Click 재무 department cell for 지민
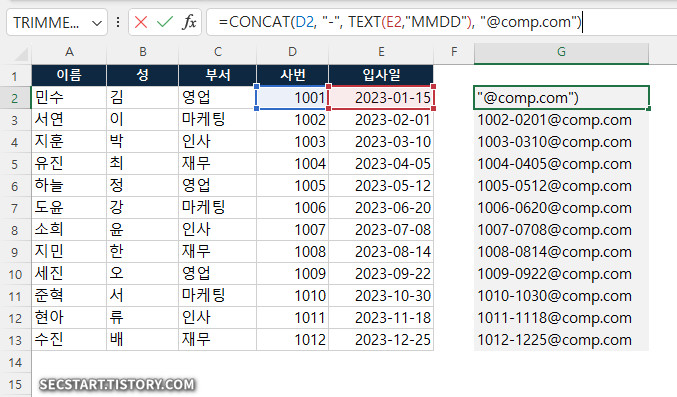This screenshot has width=677, height=397. pyautogui.click(x=218, y=252)
